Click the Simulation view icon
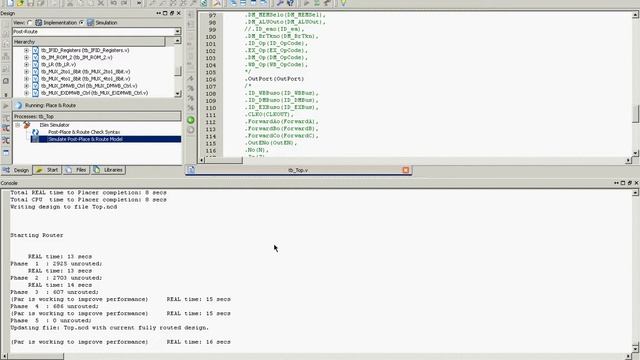 (x=90, y=22)
